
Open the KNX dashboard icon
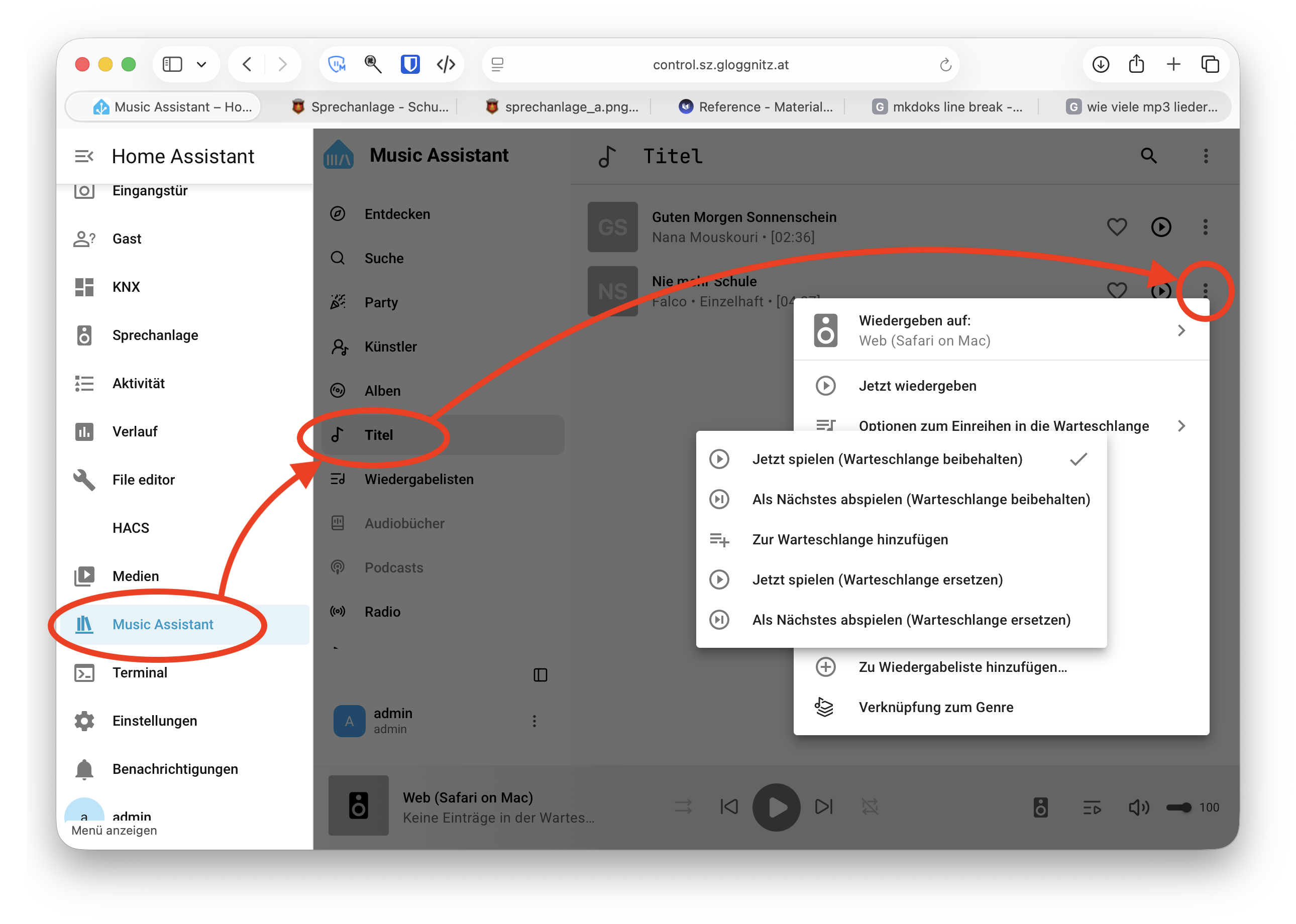[84, 287]
